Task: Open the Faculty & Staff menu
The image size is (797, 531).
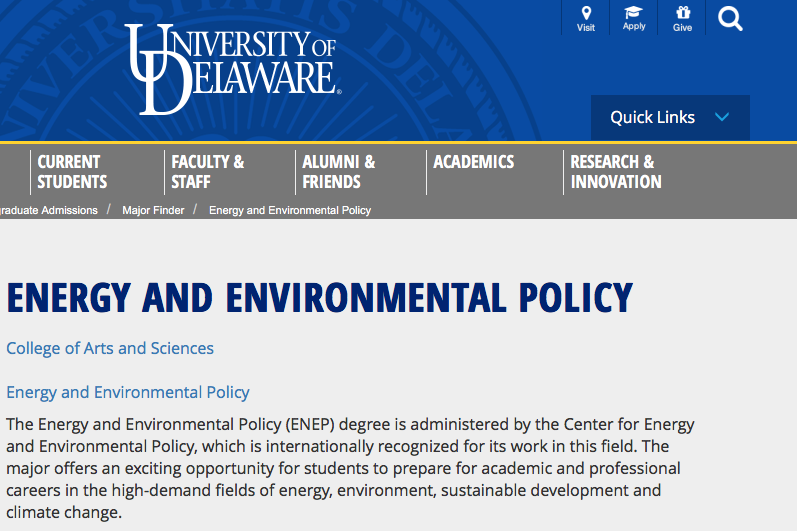Action: pyautogui.click(x=207, y=172)
